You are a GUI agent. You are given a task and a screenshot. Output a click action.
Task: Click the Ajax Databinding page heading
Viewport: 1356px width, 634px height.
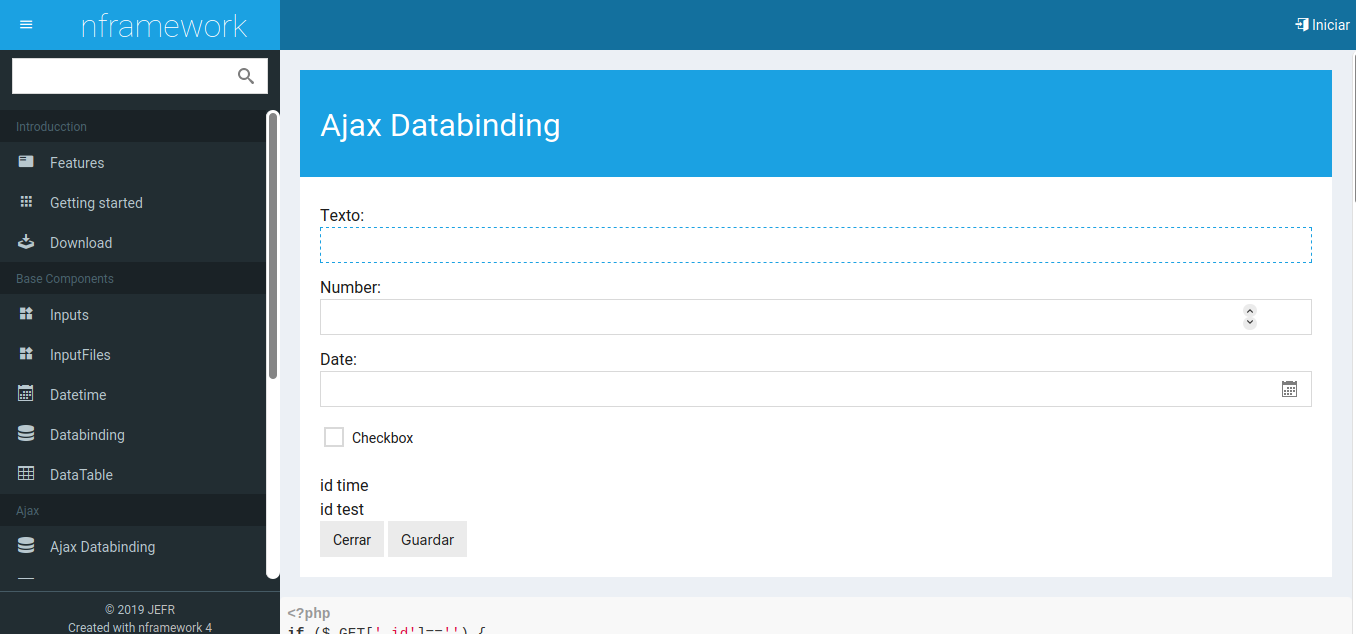click(440, 125)
